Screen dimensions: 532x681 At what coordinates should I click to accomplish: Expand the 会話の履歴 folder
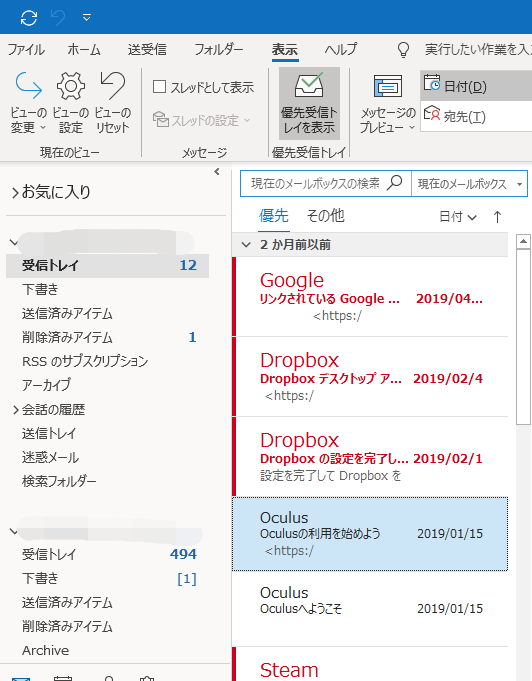click(16, 410)
